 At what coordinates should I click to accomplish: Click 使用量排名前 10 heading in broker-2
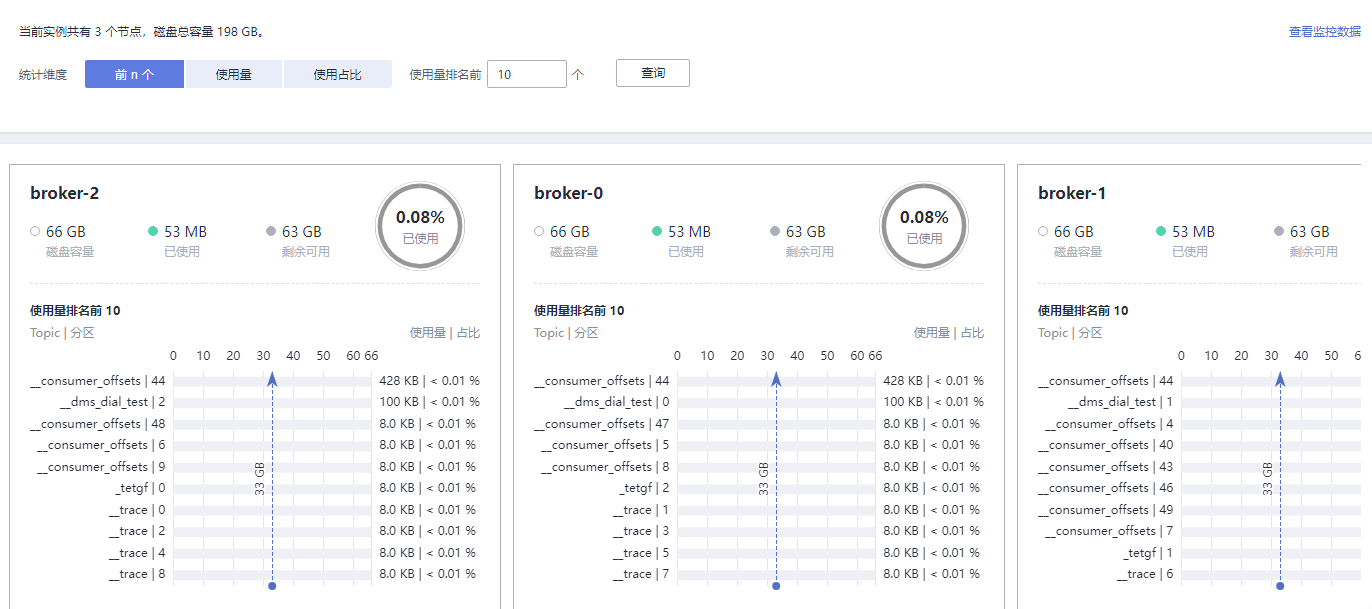pyautogui.click(x=75, y=311)
